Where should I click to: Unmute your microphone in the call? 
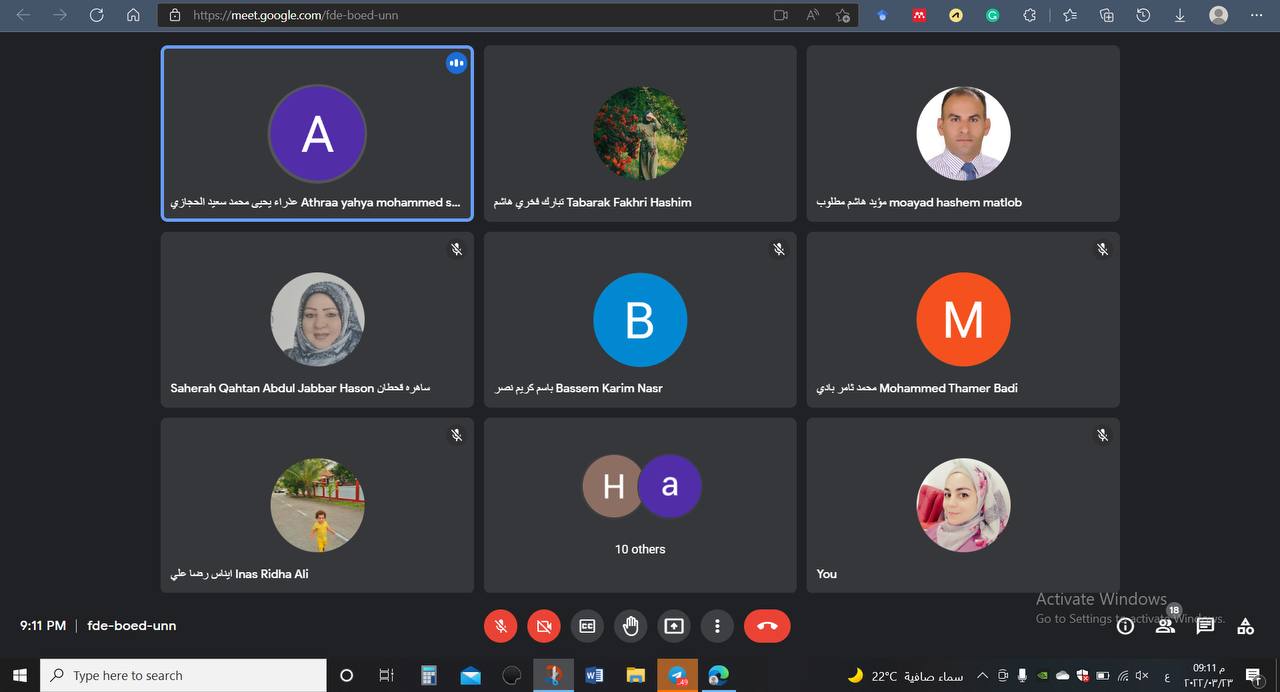pyautogui.click(x=501, y=626)
